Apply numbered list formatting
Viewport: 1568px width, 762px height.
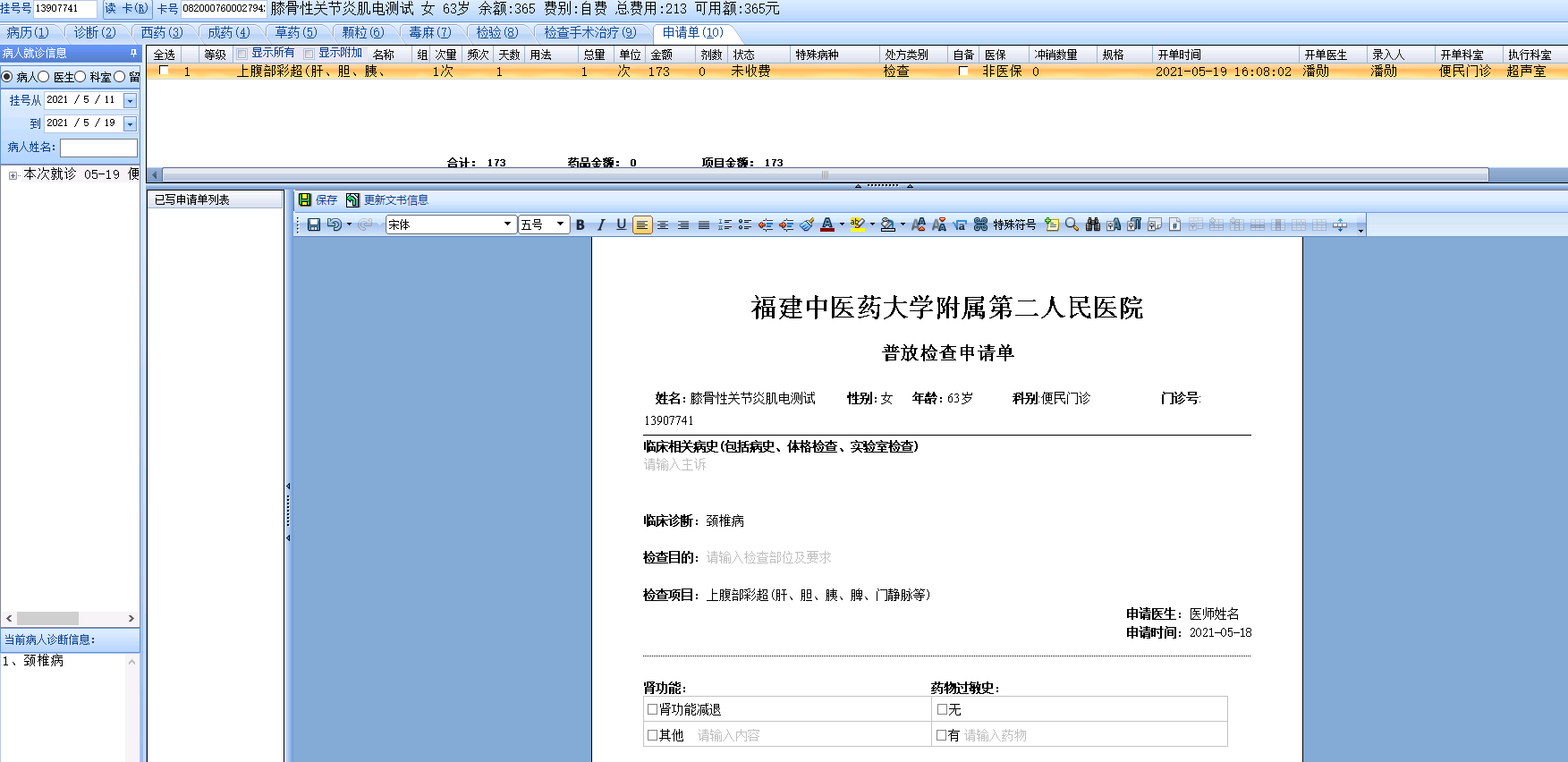pos(725,224)
